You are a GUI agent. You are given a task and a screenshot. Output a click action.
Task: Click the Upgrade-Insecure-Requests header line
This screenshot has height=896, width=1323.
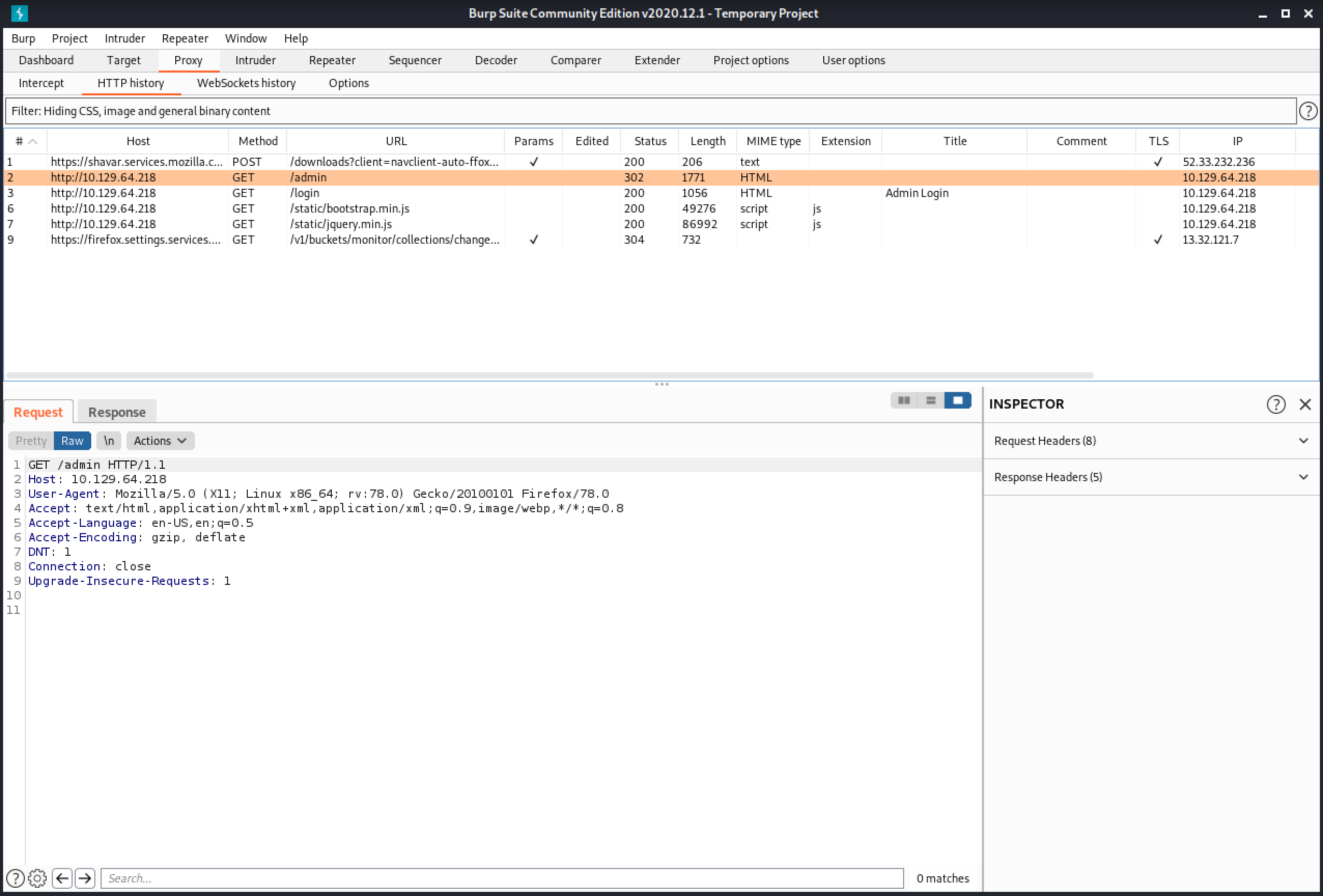pyautogui.click(x=129, y=581)
